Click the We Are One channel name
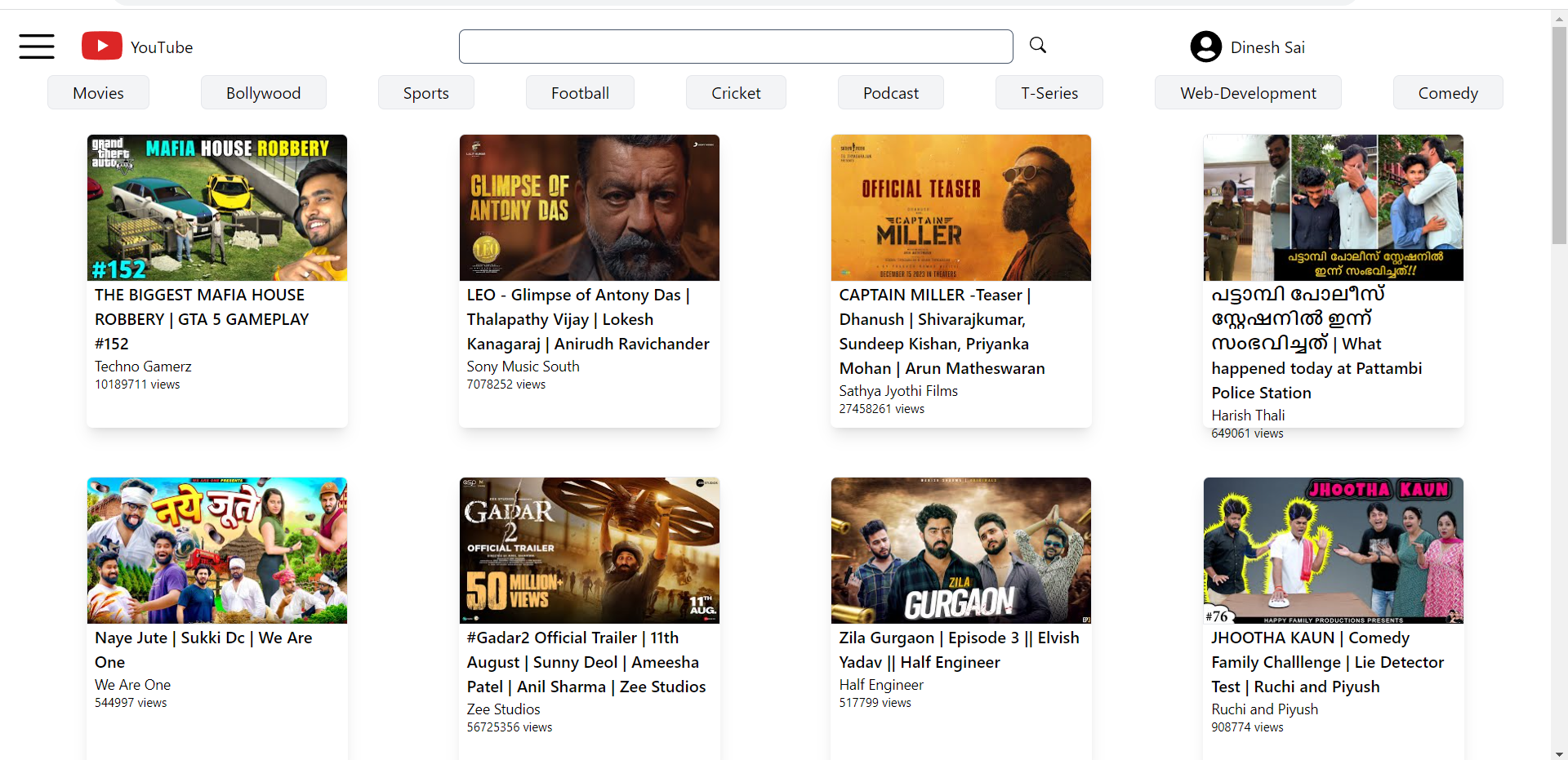 pos(132,685)
